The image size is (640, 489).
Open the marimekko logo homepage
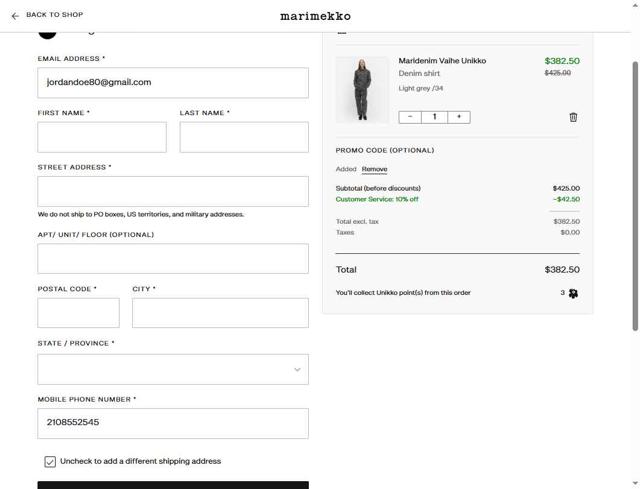pyautogui.click(x=315, y=16)
